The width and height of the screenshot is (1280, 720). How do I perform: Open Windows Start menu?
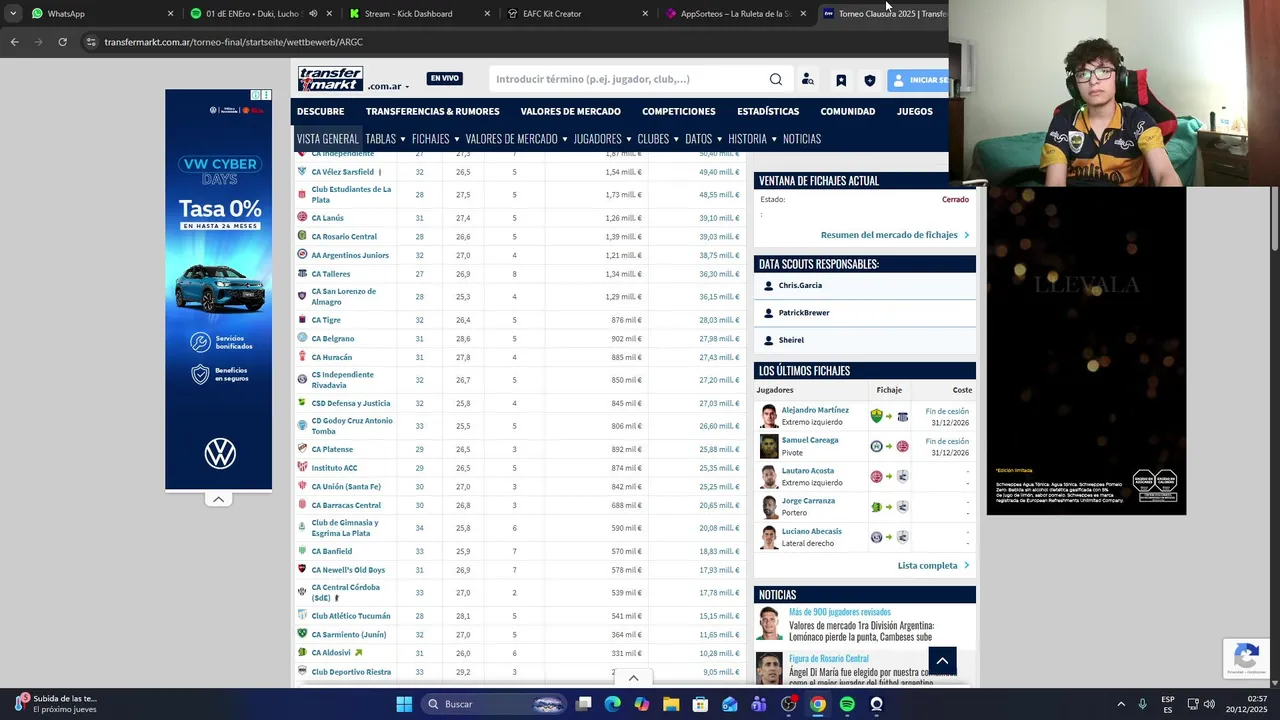[x=404, y=704]
